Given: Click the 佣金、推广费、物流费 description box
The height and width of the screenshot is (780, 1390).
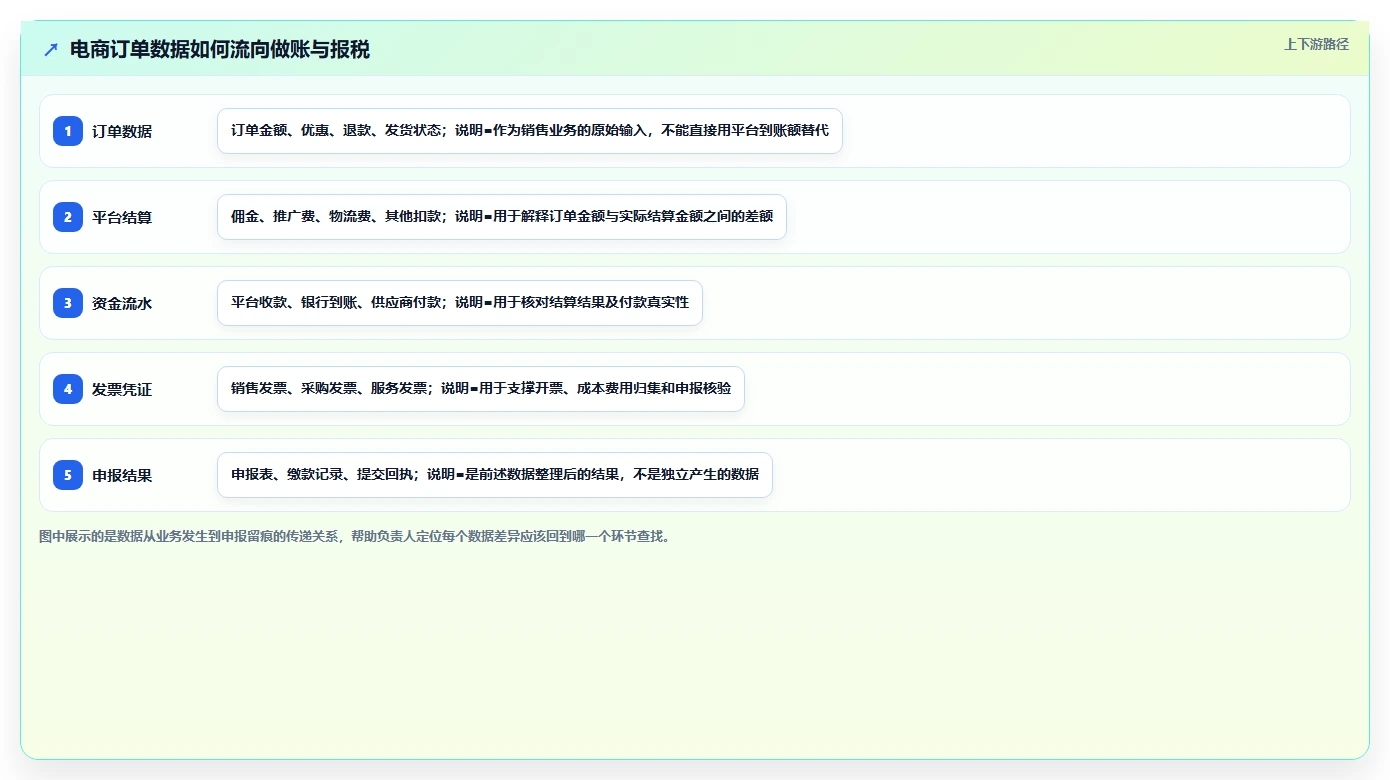Looking at the screenshot, I should point(502,217).
